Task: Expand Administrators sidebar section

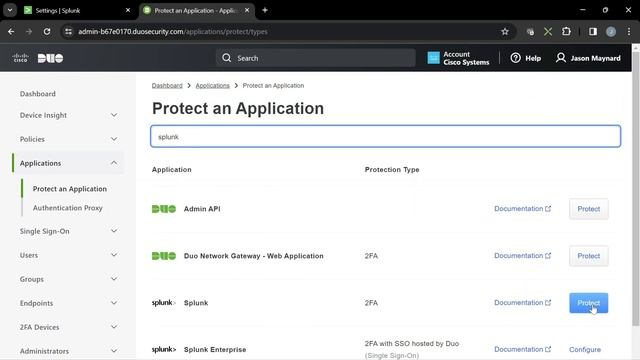Action: tap(68, 351)
